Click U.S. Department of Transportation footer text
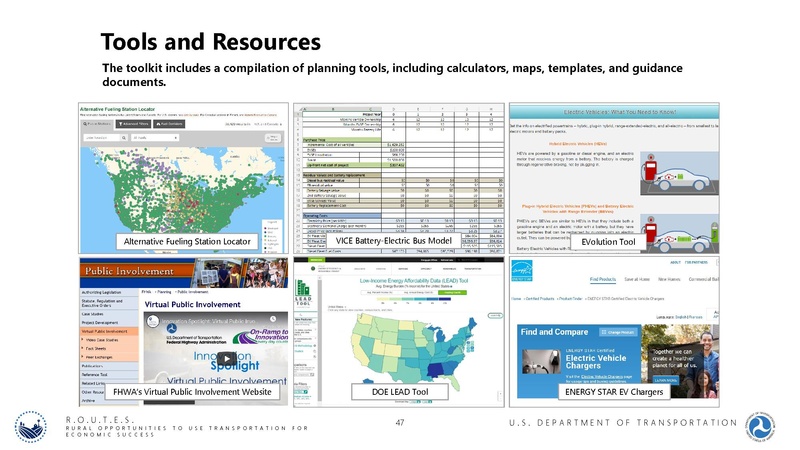 coord(623,422)
